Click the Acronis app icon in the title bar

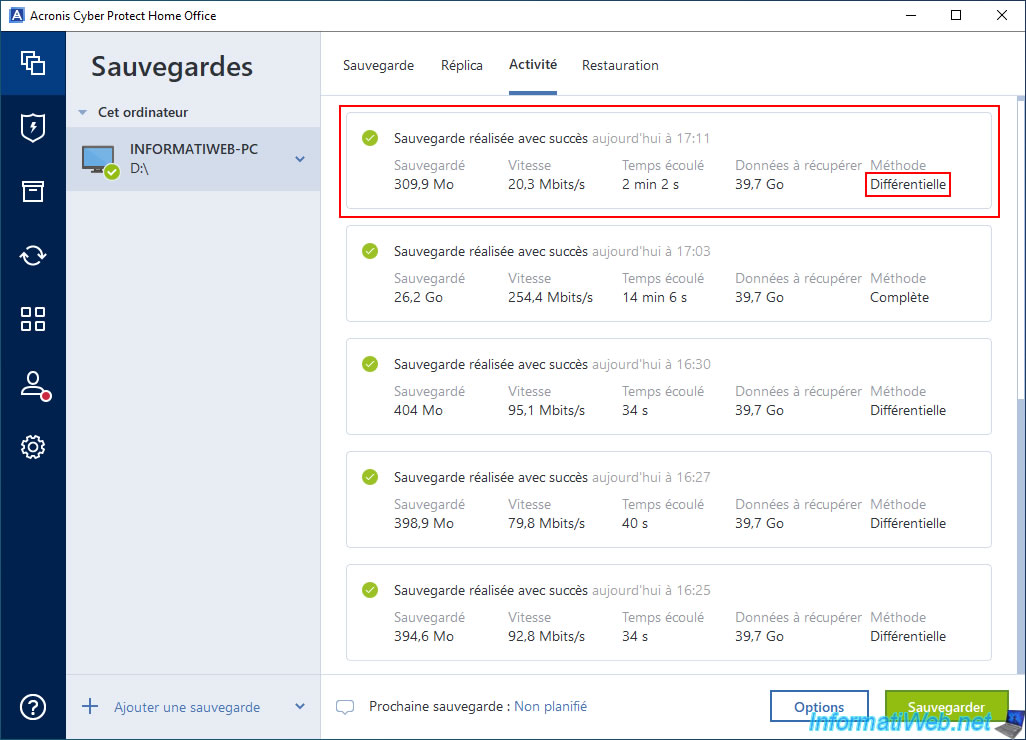pyautogui.click(x=16, y=15)
